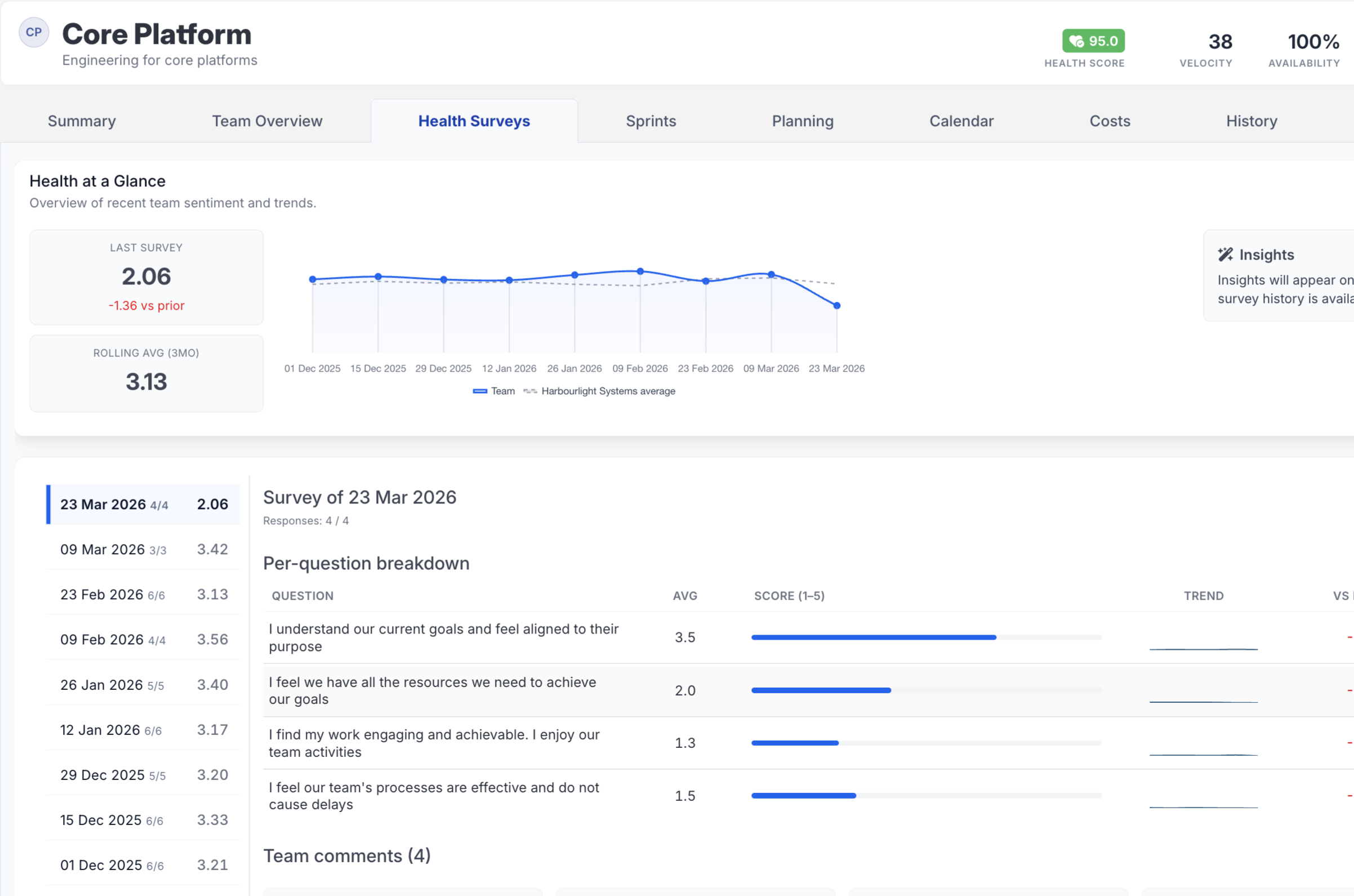Click the CP team avatar icon
This screenshot has width=1354, height=896.
coord(34,33)
